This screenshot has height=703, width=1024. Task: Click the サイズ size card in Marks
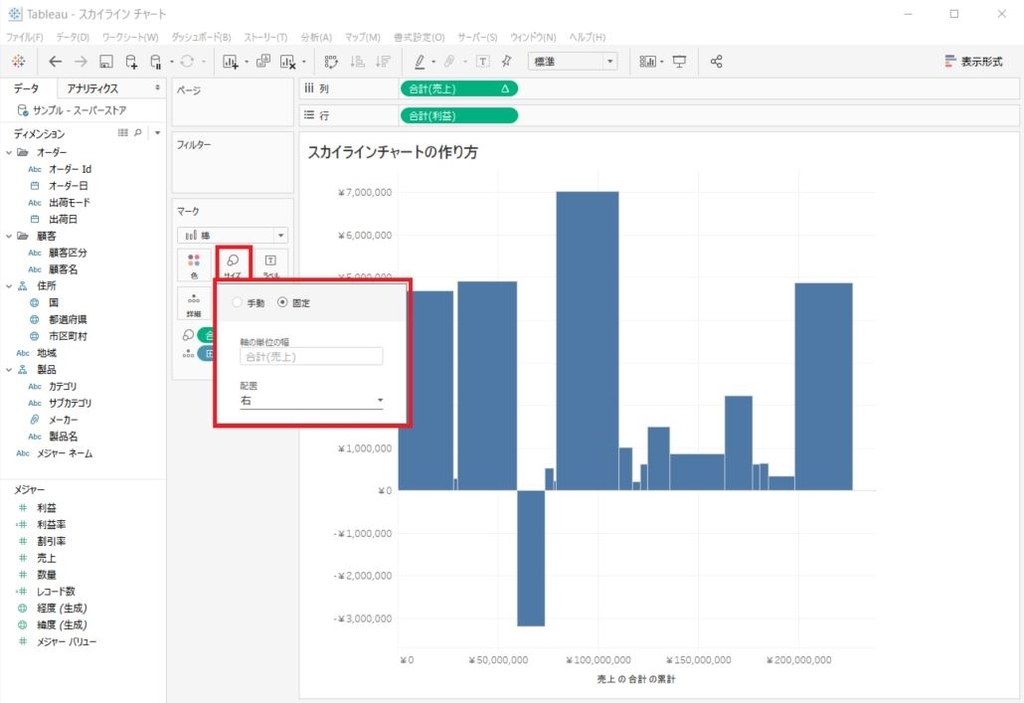(x=232, y=265)
